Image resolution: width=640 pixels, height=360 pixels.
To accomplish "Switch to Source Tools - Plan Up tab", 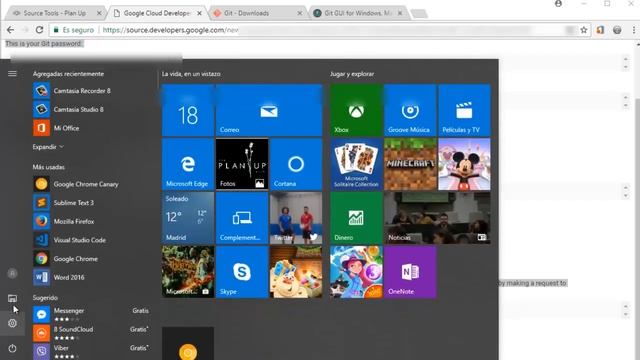I will 55,13.
